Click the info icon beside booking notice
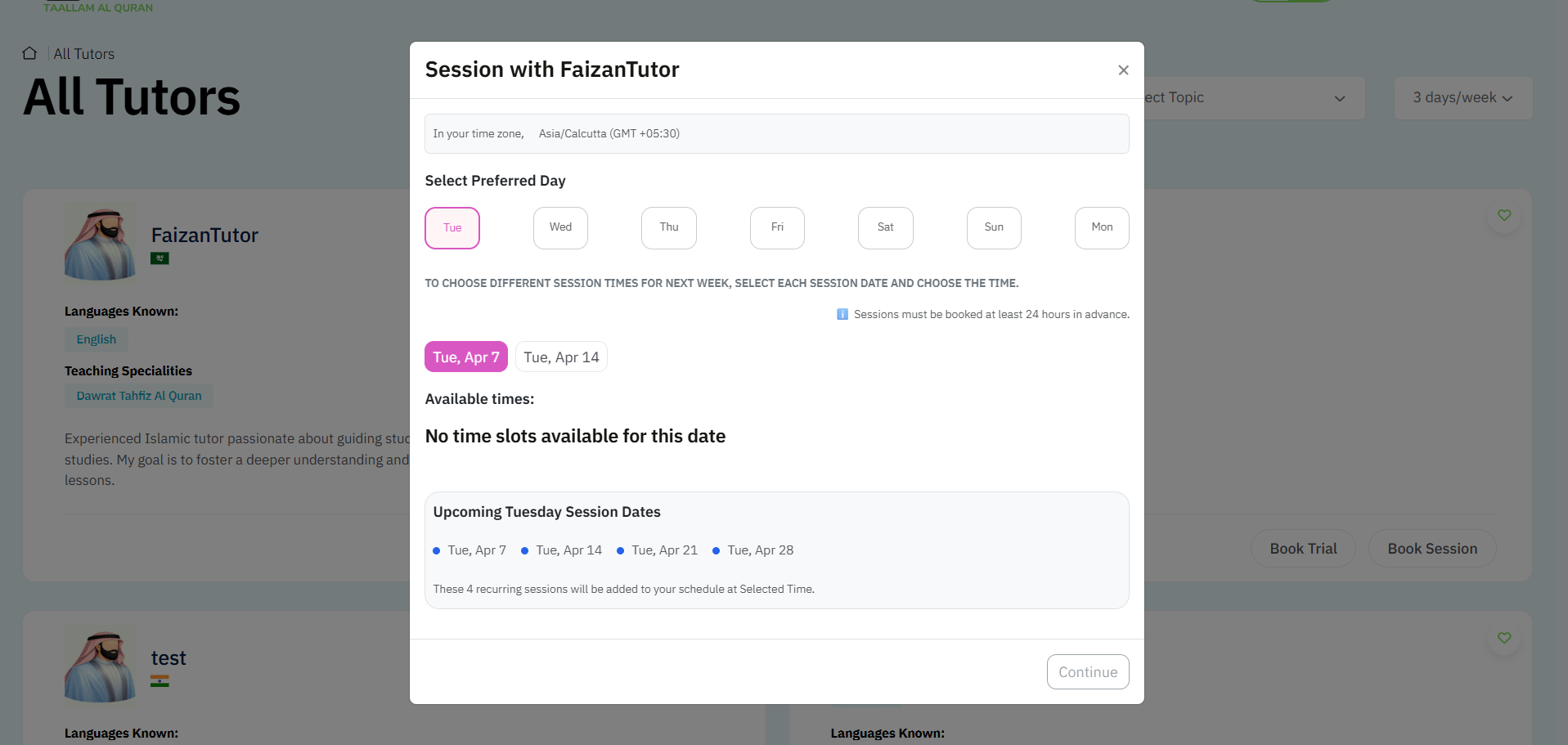Image resolution: width=1568 pixels, height=745 pixels. coord(842,314)
